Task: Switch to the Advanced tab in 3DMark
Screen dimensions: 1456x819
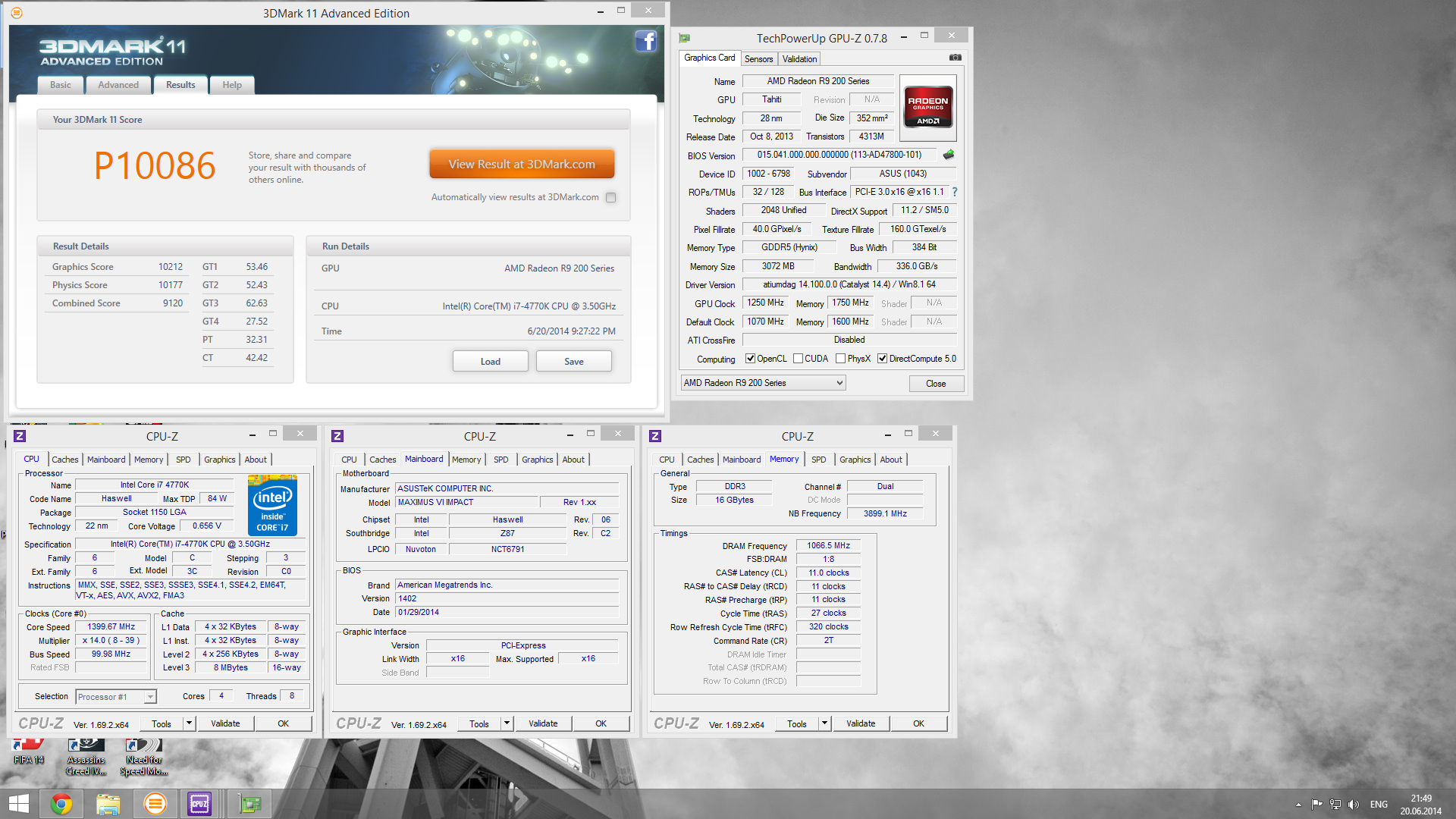Action: [x=118, y=85]
